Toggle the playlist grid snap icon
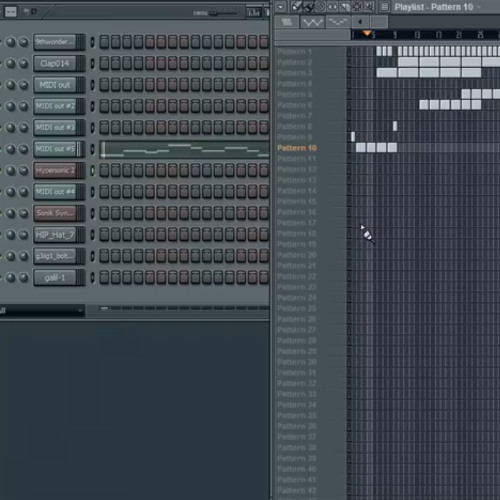500x500 pixels. (x=384, y=6)
